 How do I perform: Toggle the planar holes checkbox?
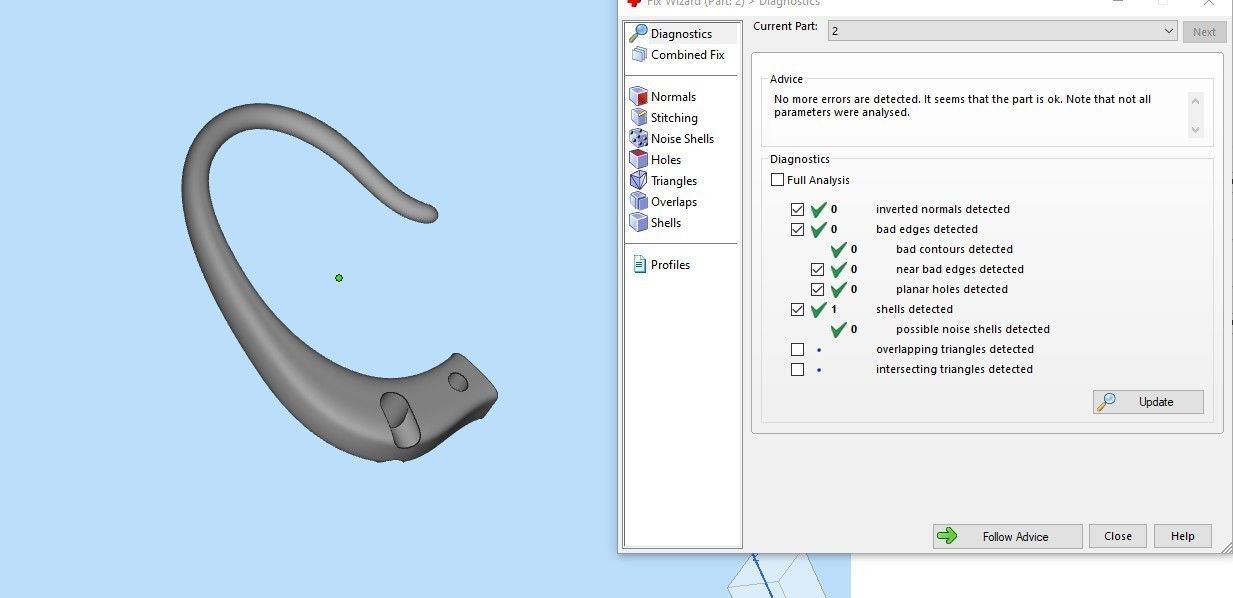tap(817, 289)
